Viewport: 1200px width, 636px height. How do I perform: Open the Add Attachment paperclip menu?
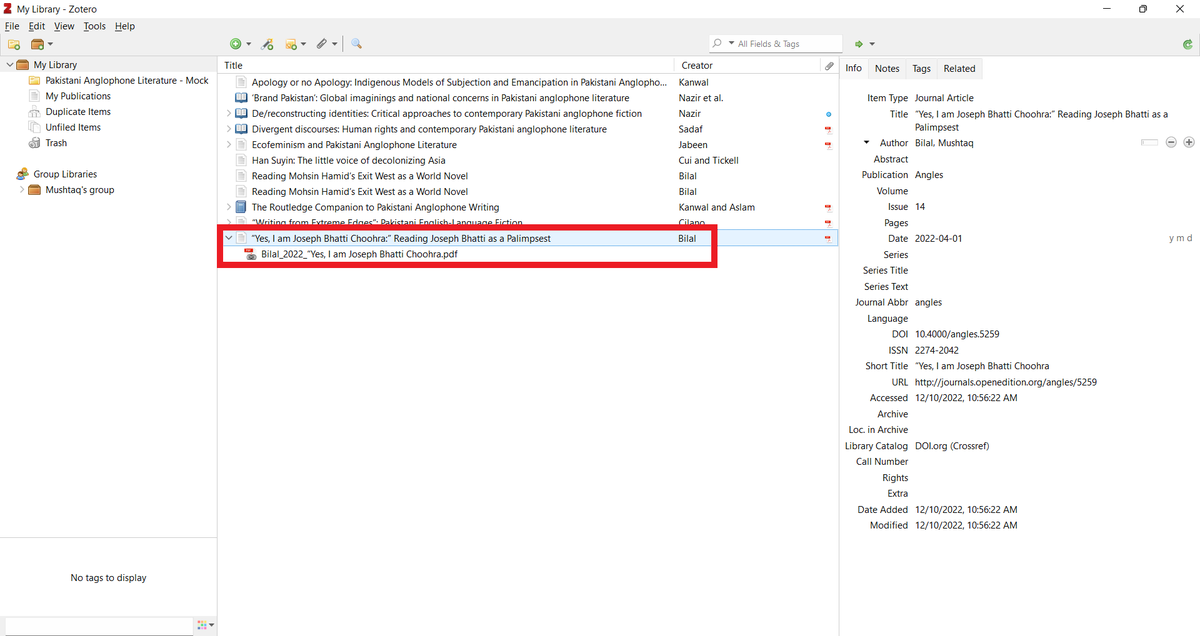pos(325,44)
